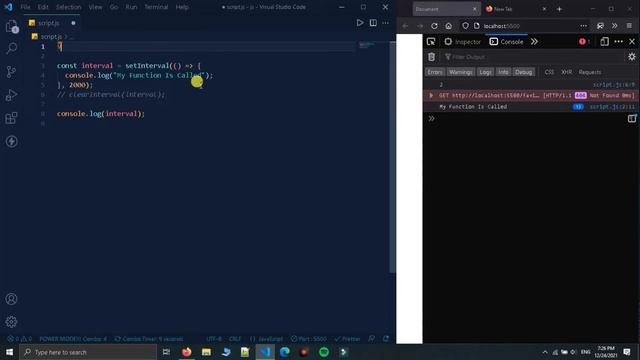Open the Terminal menu
640x360 pixels.
(x=156, y=7)
